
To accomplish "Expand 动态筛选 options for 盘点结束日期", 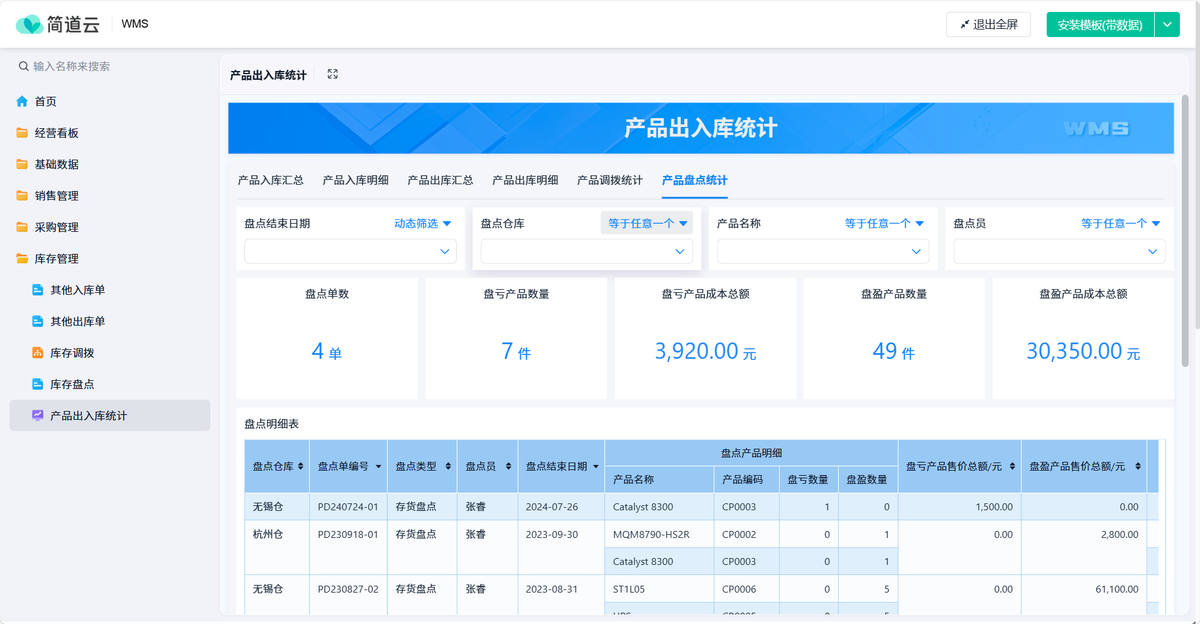I will 423,224.
